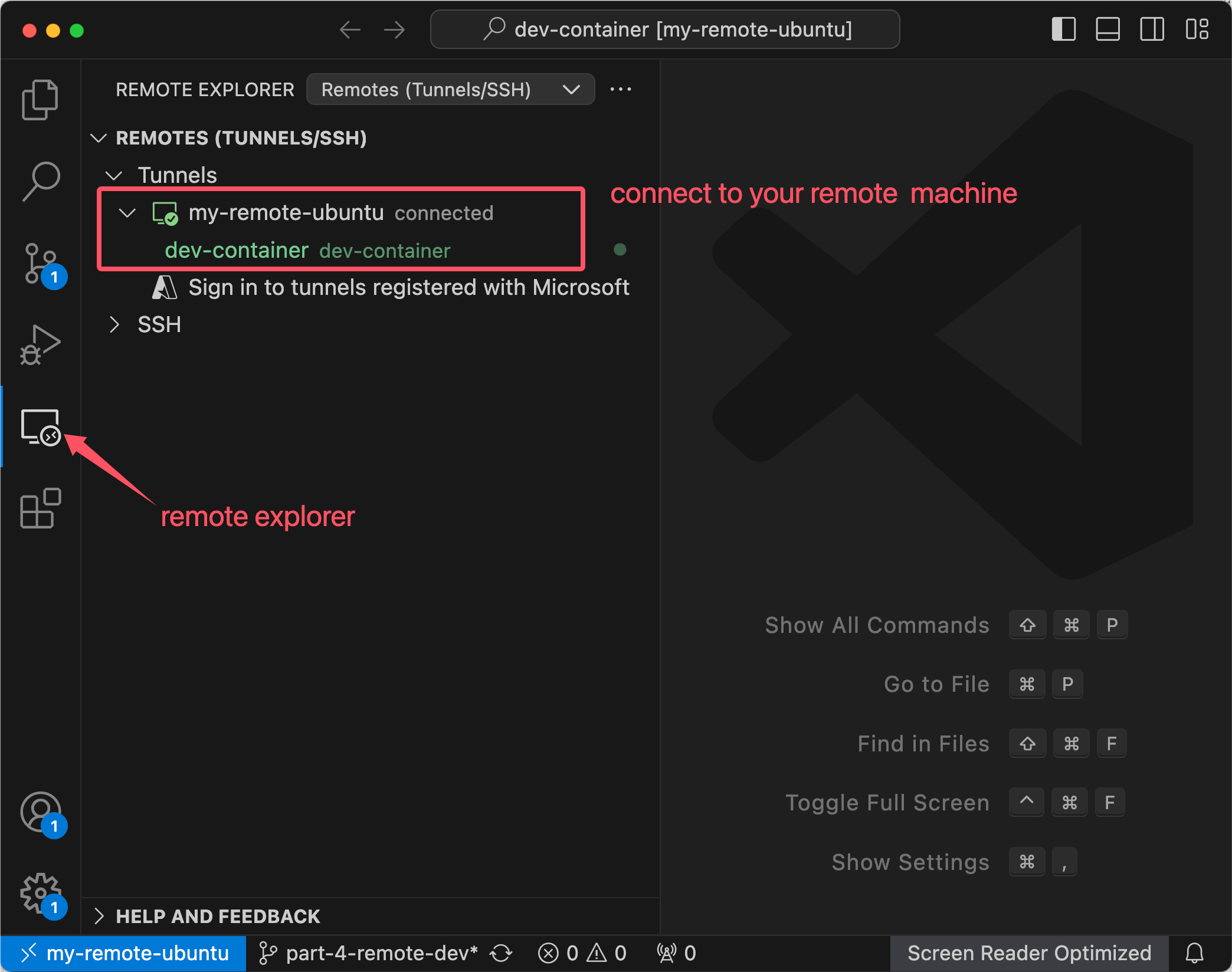This screenshot has width=1232, height=972.
Task: Select the dev-container tunnel entry
Action: [237, 251]
